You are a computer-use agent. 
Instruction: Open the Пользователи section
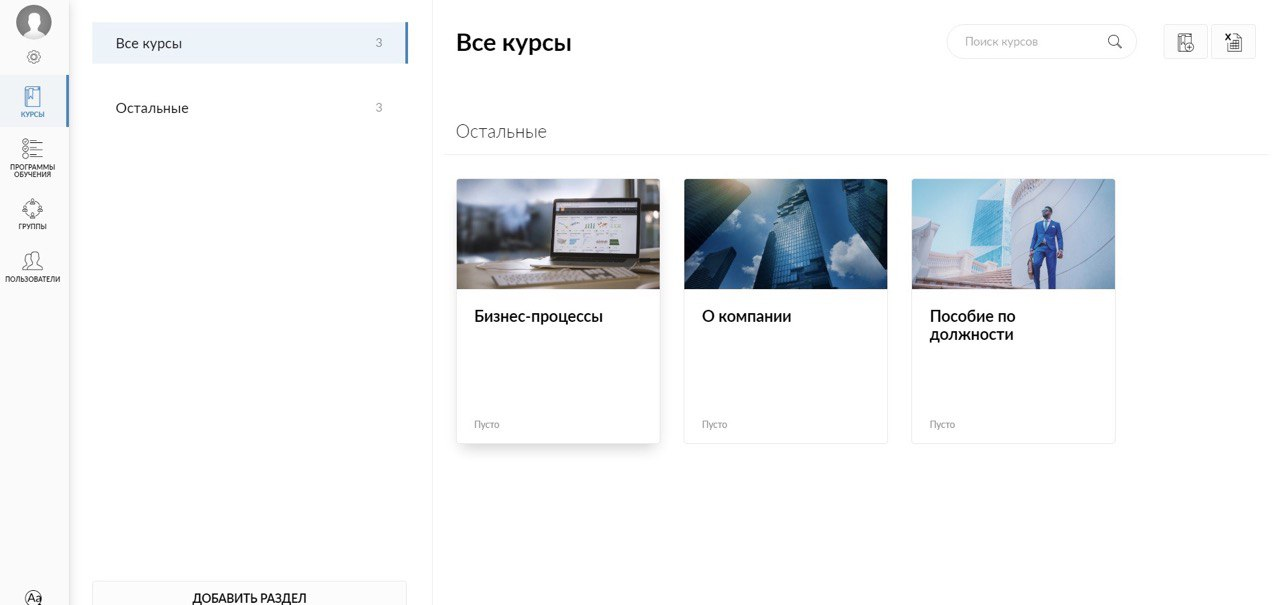[x=33, y=267]
